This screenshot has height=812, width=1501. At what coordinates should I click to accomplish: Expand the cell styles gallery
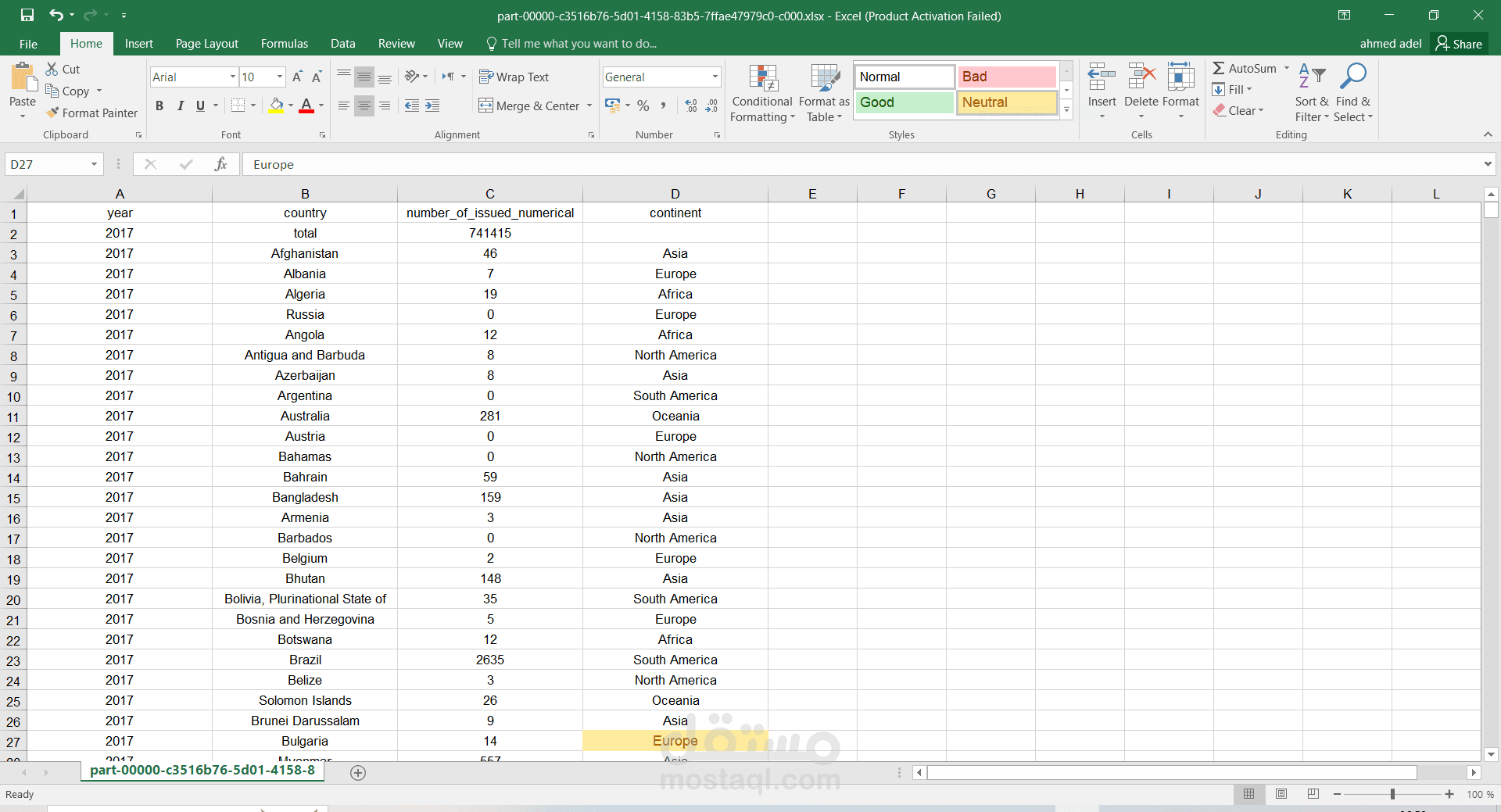click(x=1066, y=110)
